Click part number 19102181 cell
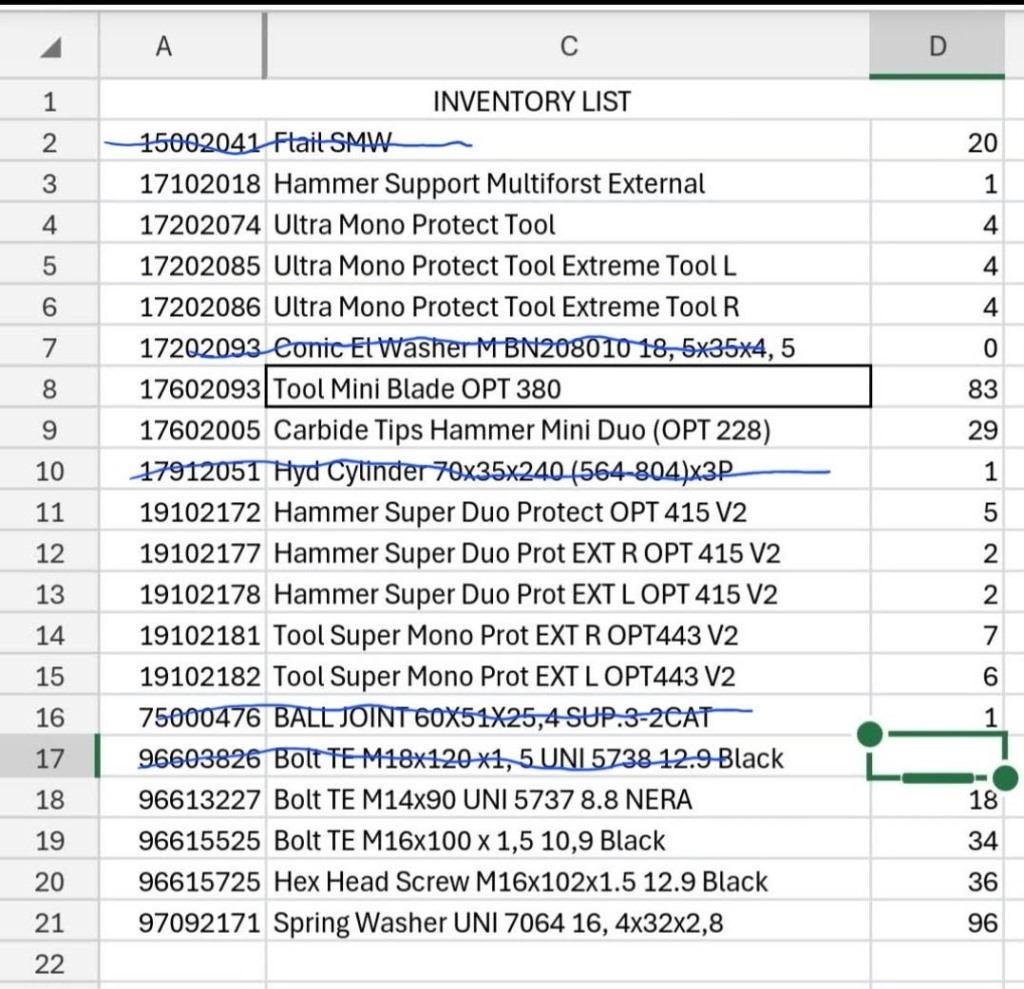 (x=200, y=636)
